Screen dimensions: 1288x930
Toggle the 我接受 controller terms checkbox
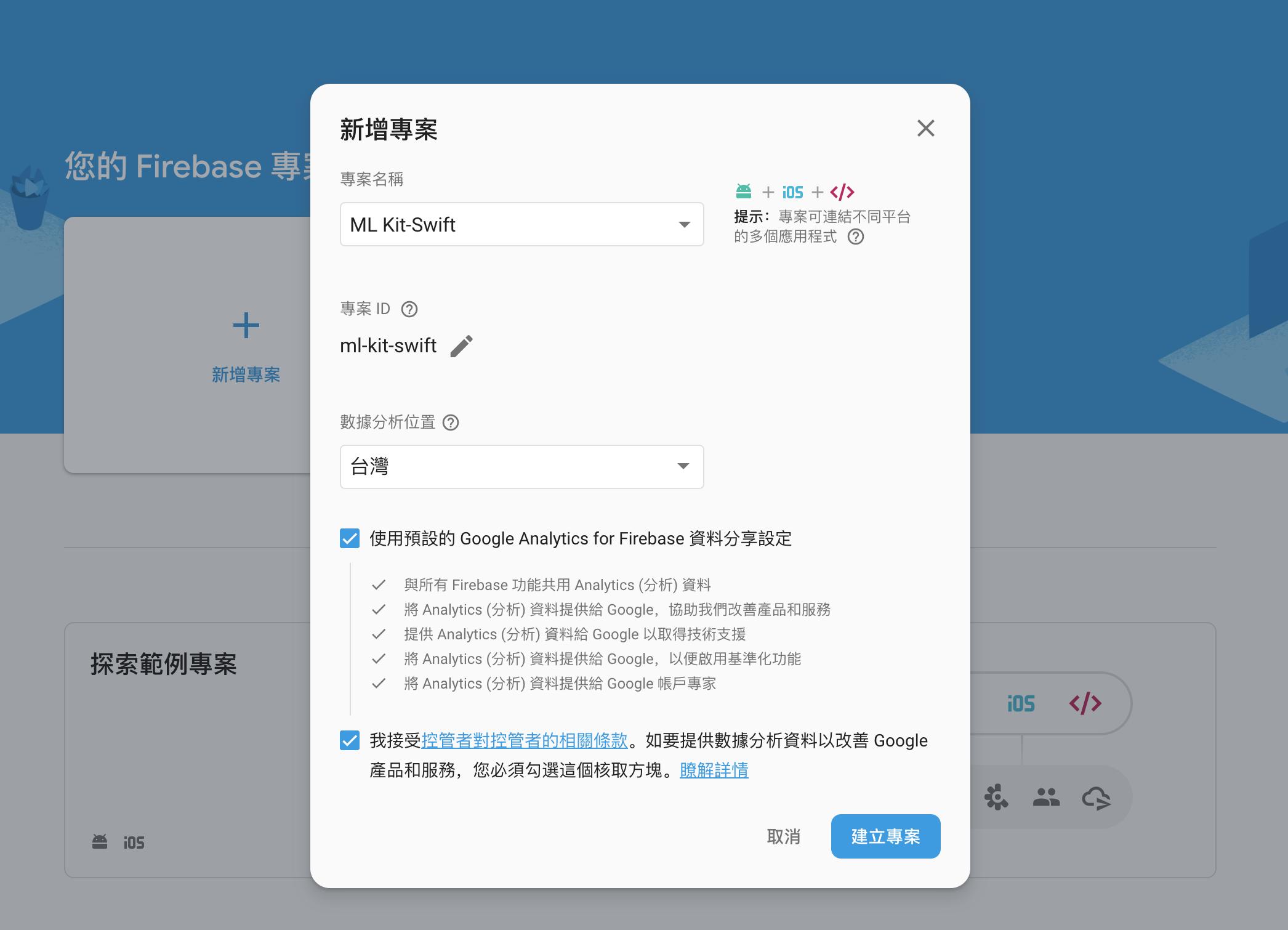350,740
